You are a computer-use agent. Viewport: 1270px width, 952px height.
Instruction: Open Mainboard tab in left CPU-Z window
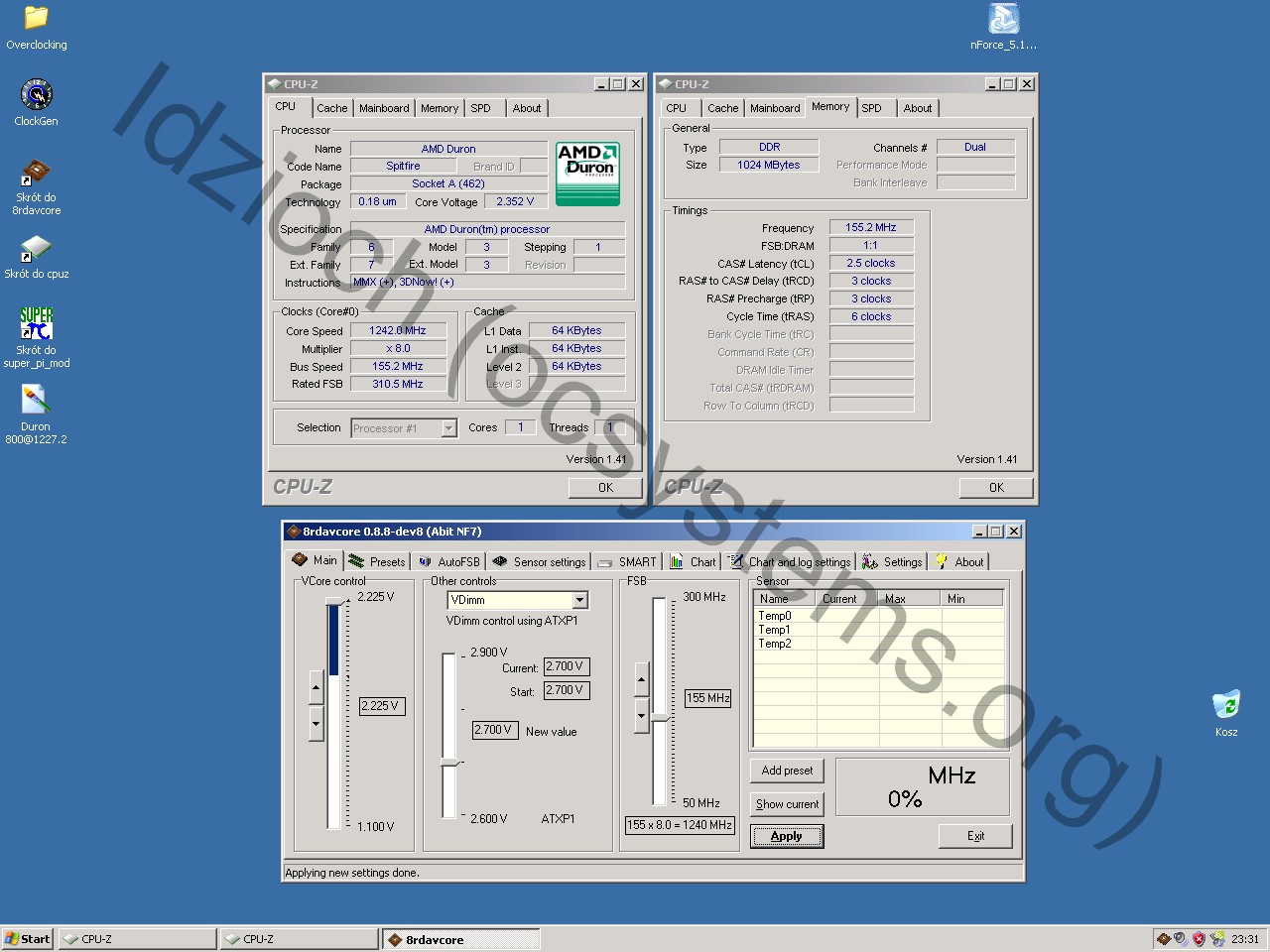(384, 108)
